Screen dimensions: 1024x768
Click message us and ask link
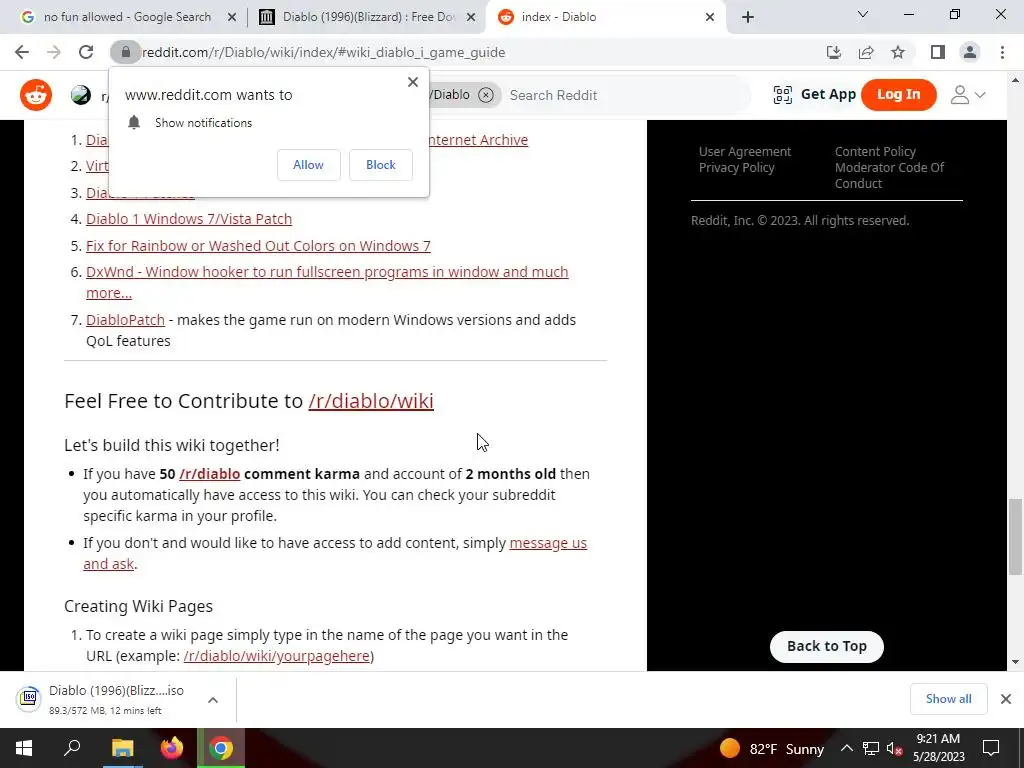(548, 543)
